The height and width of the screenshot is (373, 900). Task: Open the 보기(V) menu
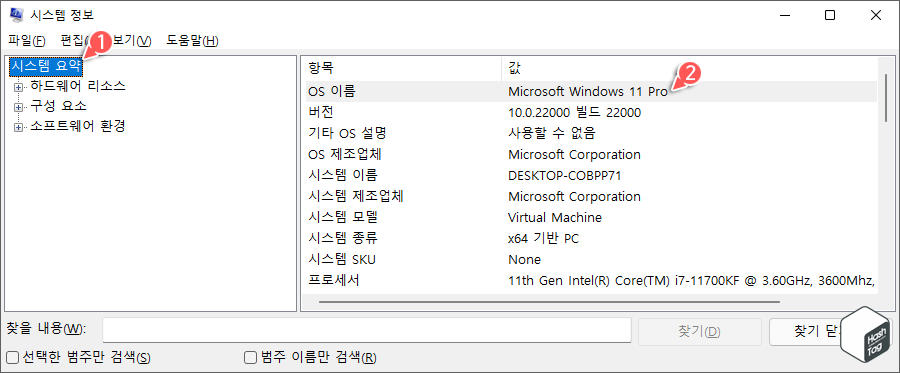[133, 41]
